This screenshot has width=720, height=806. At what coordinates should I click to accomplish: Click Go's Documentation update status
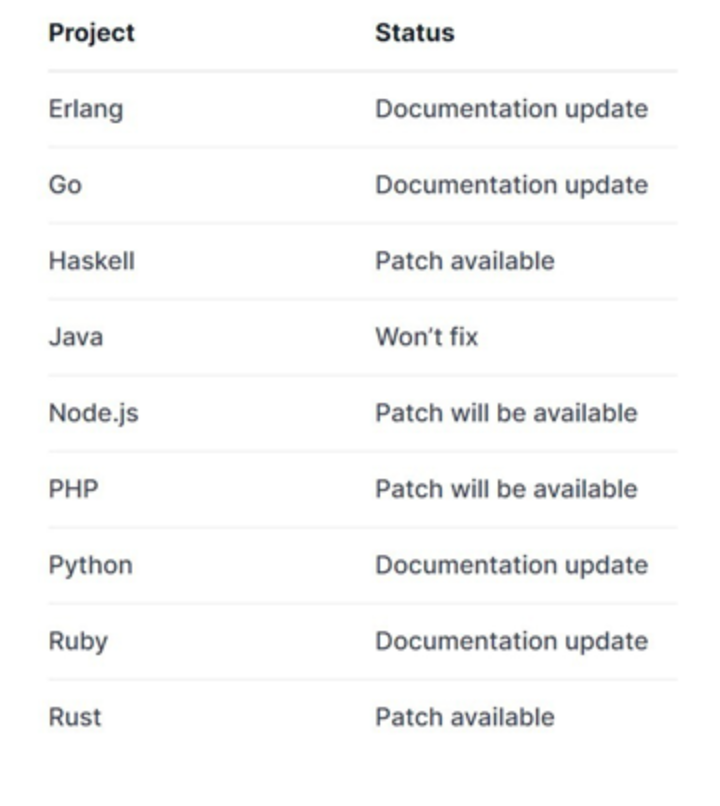pos(511,186)
